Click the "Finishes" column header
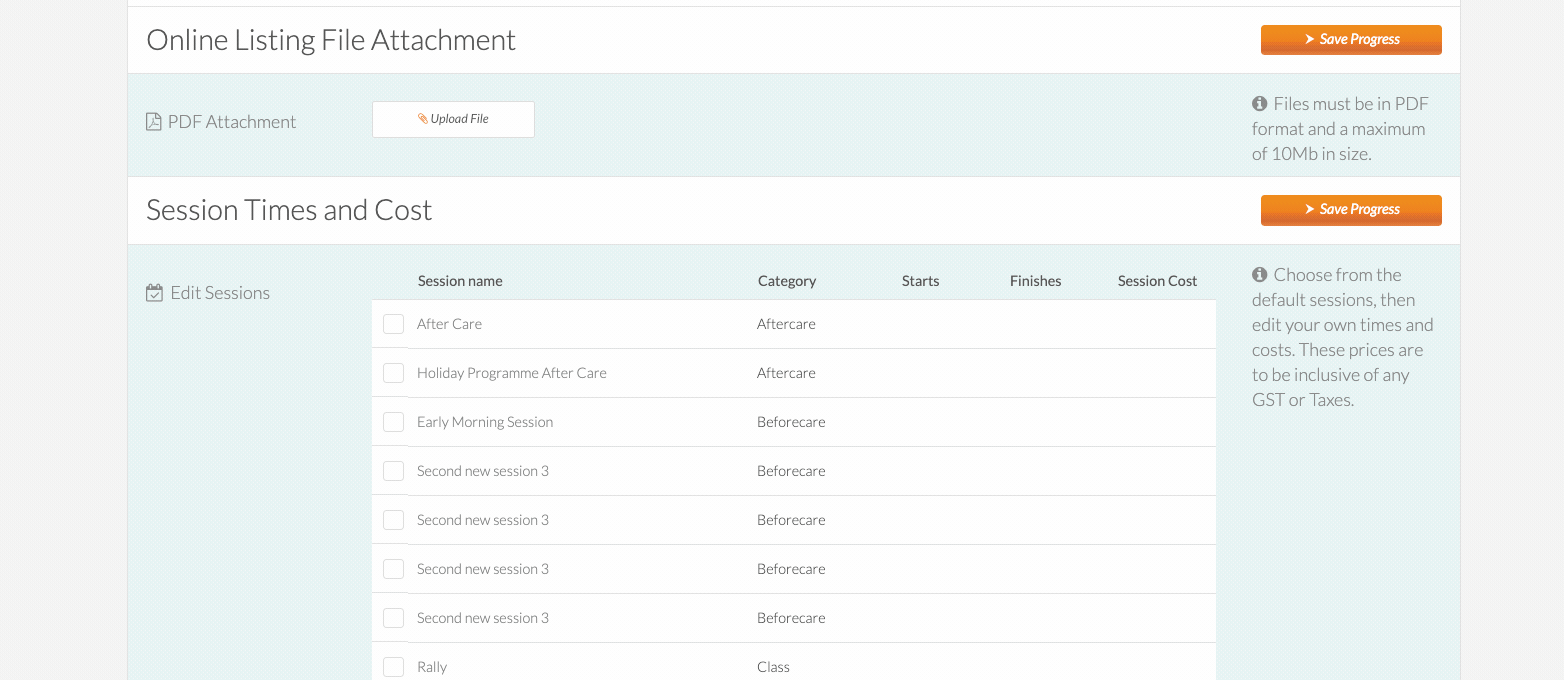Viewport: 1564px width, 680px height. click(x=1035, y=281)
